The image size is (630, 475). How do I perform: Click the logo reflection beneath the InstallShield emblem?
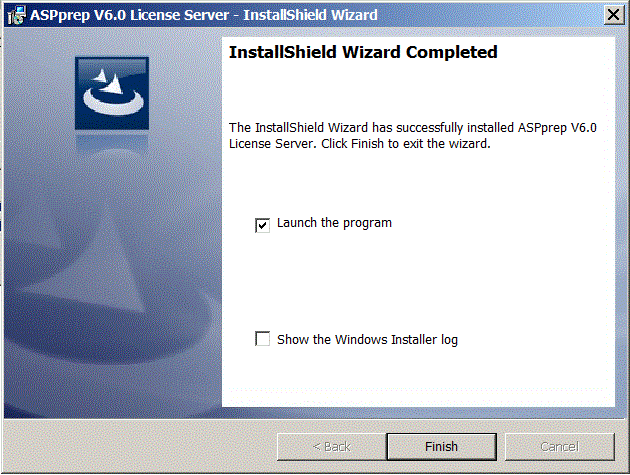[x=112, y=143]
